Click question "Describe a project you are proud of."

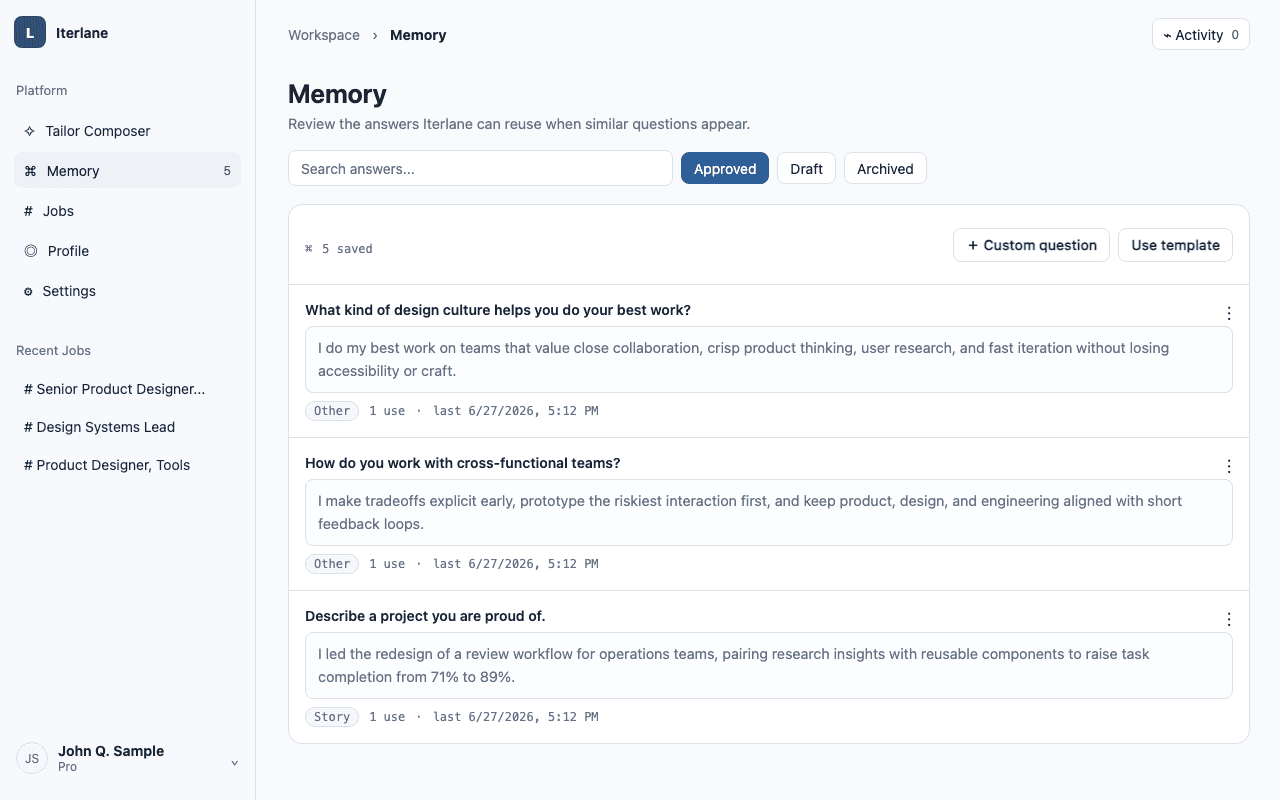[425, 616]
